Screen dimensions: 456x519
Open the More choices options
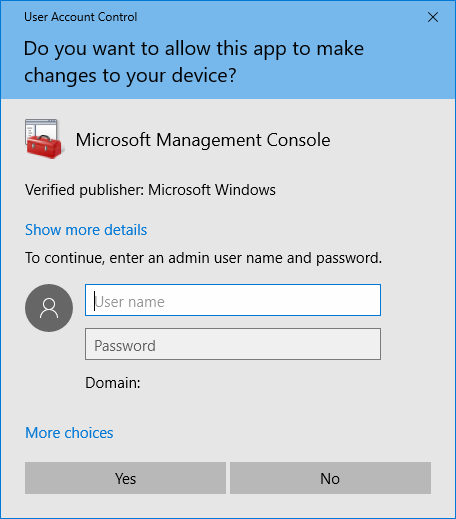coord(69,433)
